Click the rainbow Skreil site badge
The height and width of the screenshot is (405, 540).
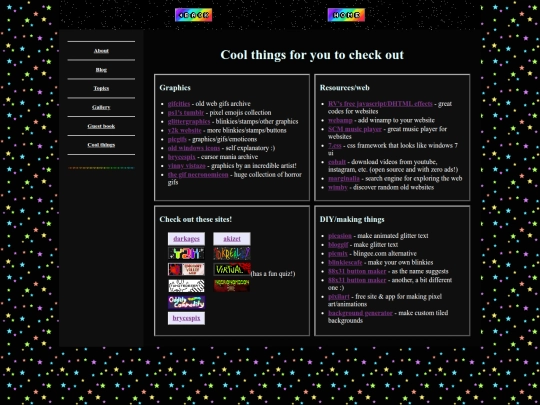tap(232, 253)
